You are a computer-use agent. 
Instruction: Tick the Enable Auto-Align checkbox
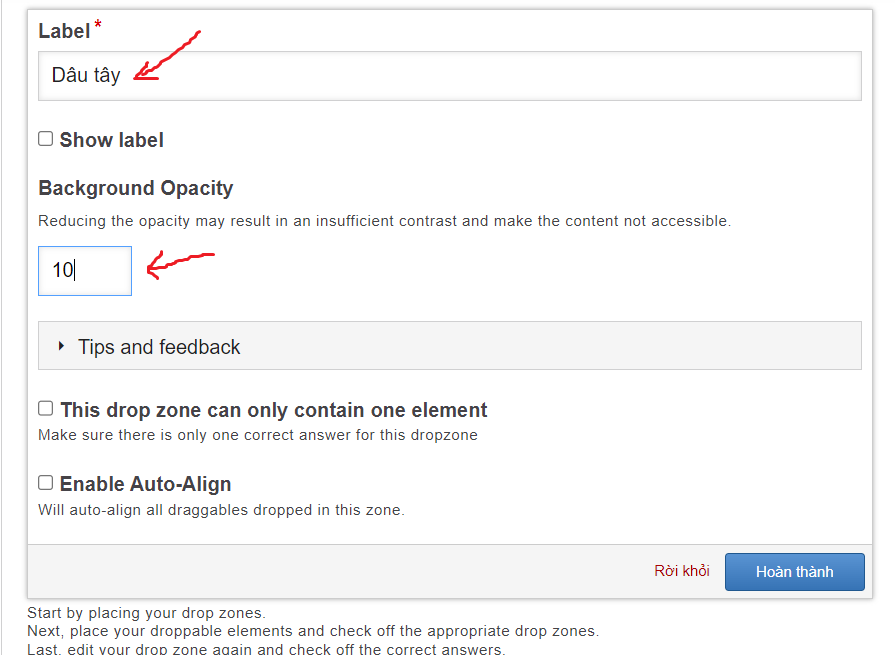(46, 483)
